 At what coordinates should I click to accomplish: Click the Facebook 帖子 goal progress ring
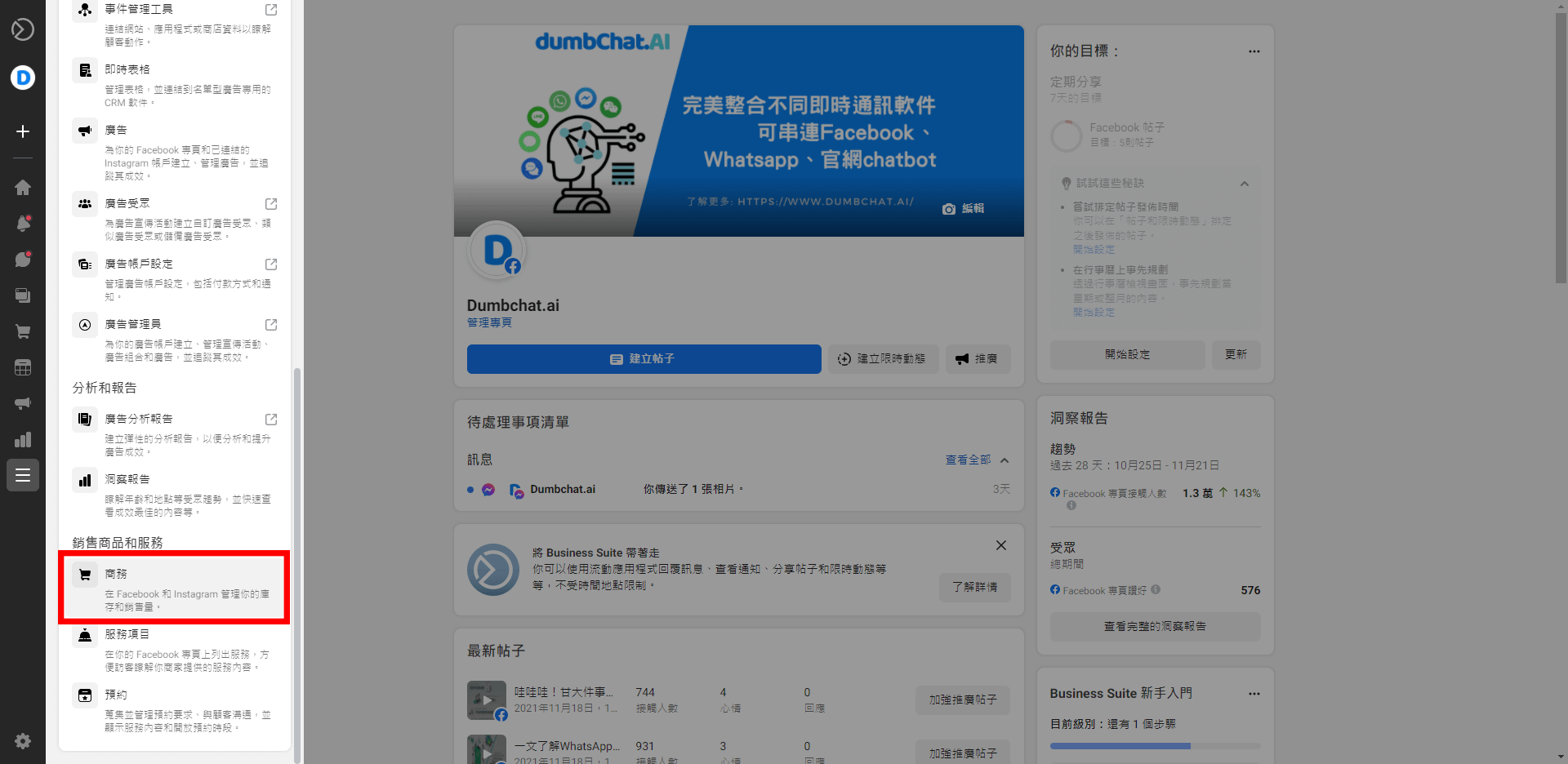coord(1066,136)
